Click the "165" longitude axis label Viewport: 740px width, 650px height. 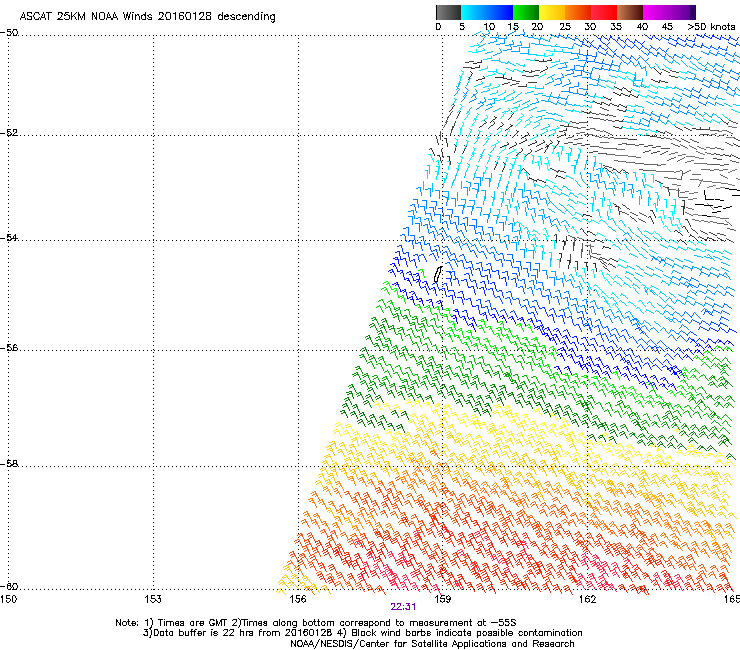[732, 599]
